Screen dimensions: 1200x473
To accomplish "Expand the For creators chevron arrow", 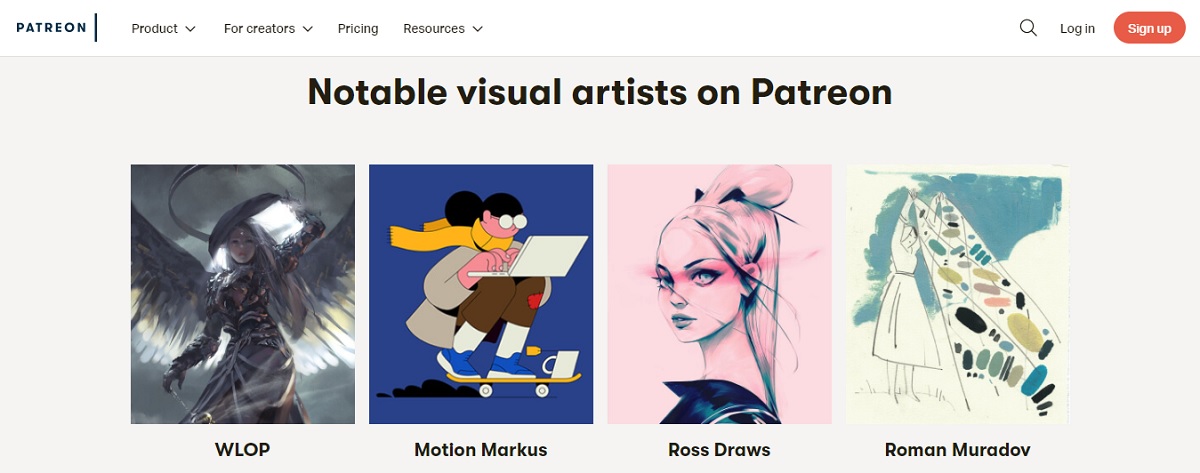I will 308,29.
